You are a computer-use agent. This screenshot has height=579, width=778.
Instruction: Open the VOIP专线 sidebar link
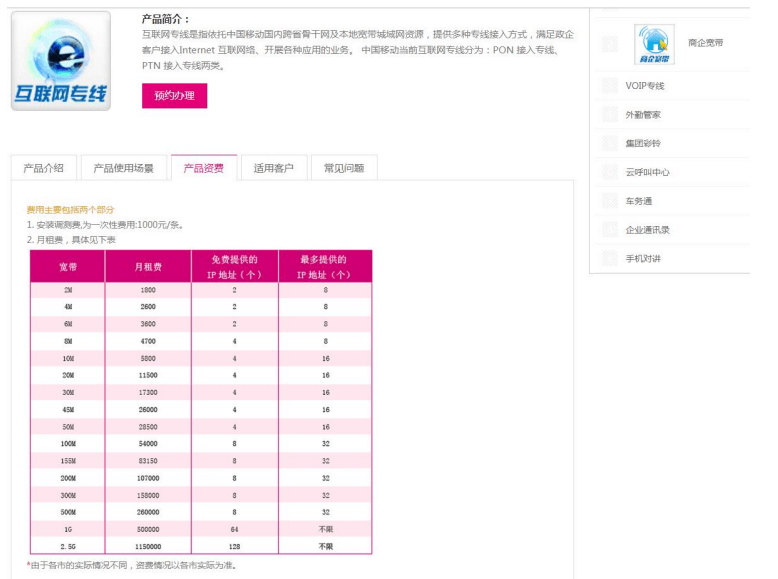[x=645, y=86]
